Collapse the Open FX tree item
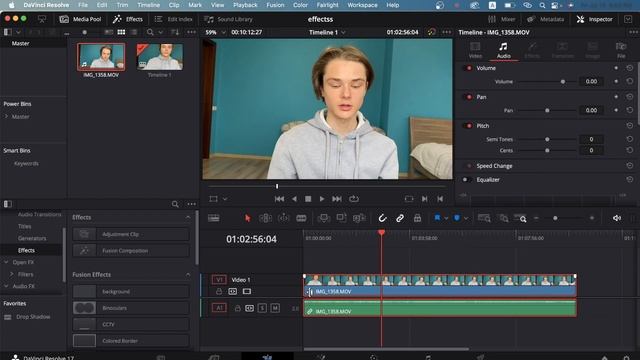640x360 pixels. [7, 262]
